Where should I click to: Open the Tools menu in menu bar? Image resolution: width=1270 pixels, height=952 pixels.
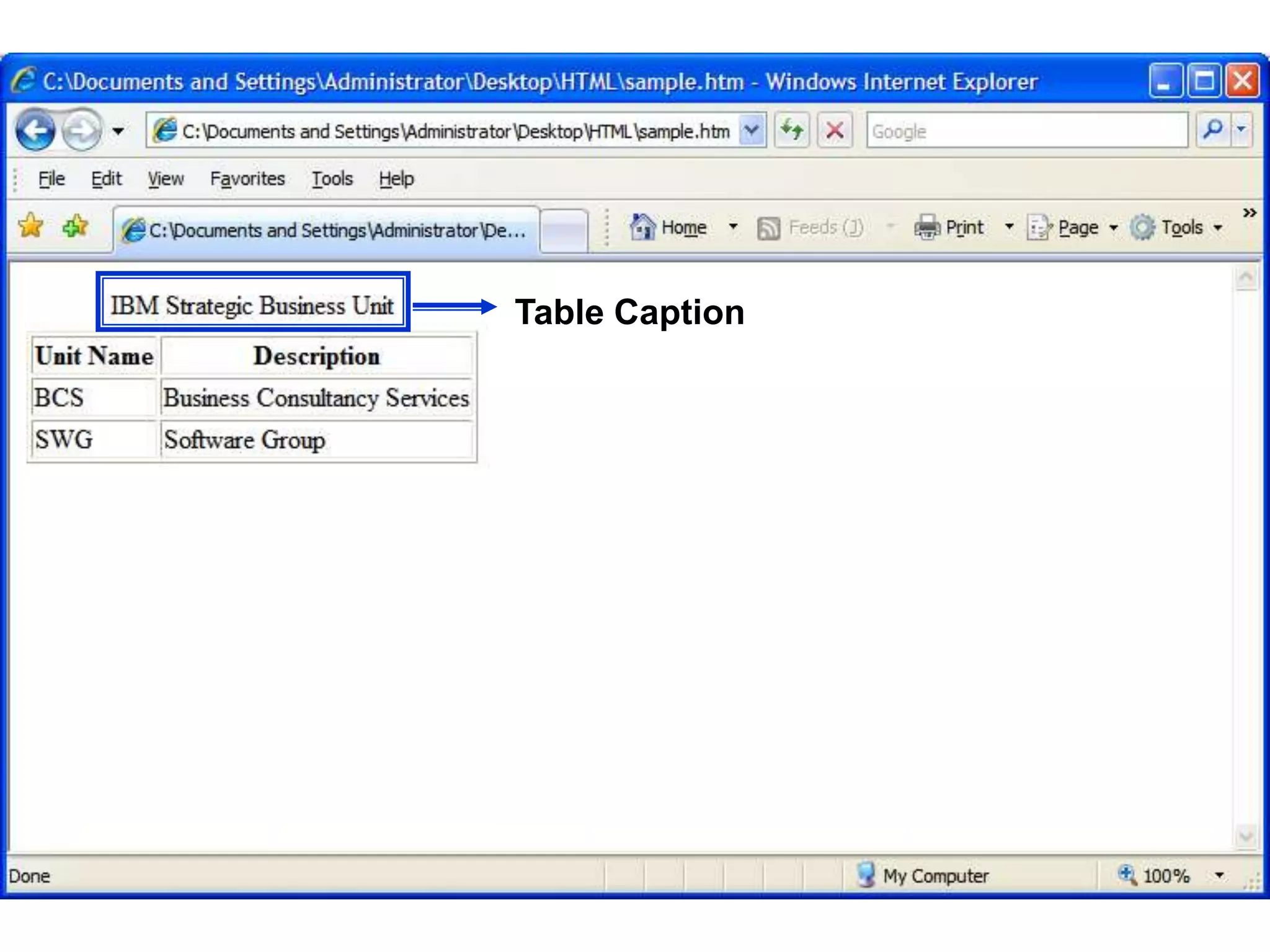332,179
